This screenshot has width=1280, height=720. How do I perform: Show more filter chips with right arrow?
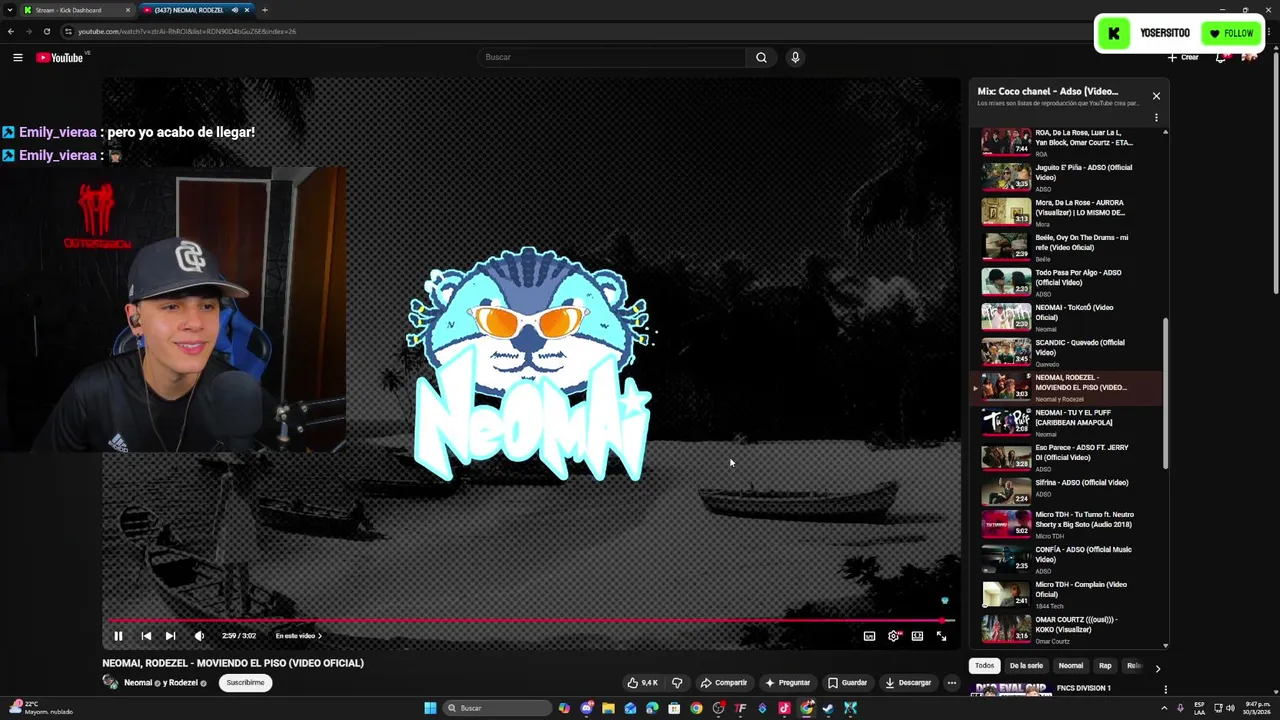click(1157, 668)
